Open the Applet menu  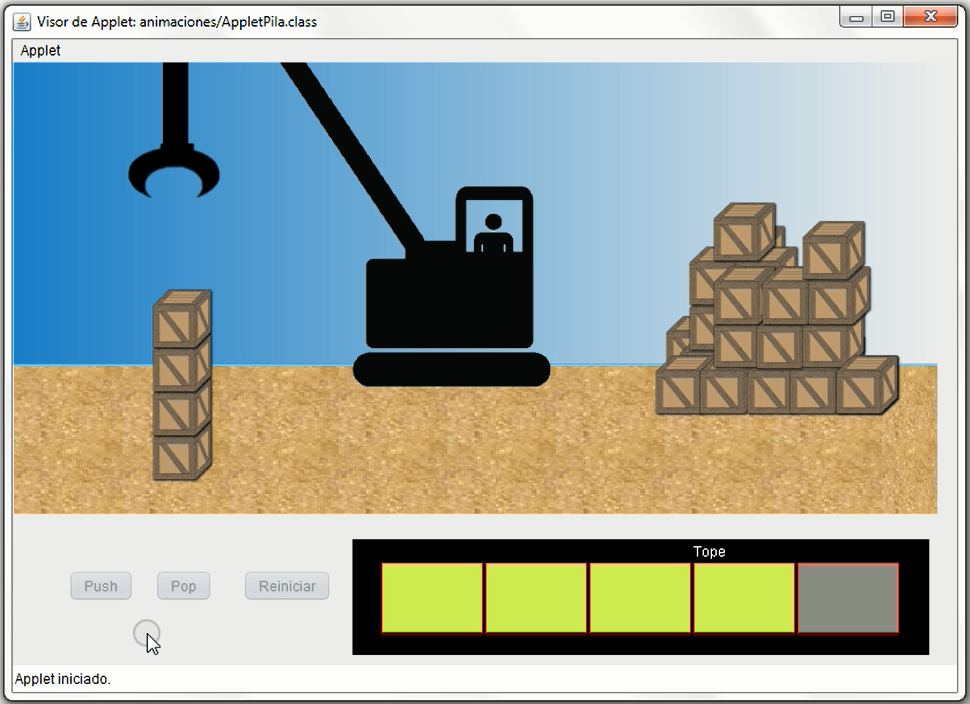(41, 50)
